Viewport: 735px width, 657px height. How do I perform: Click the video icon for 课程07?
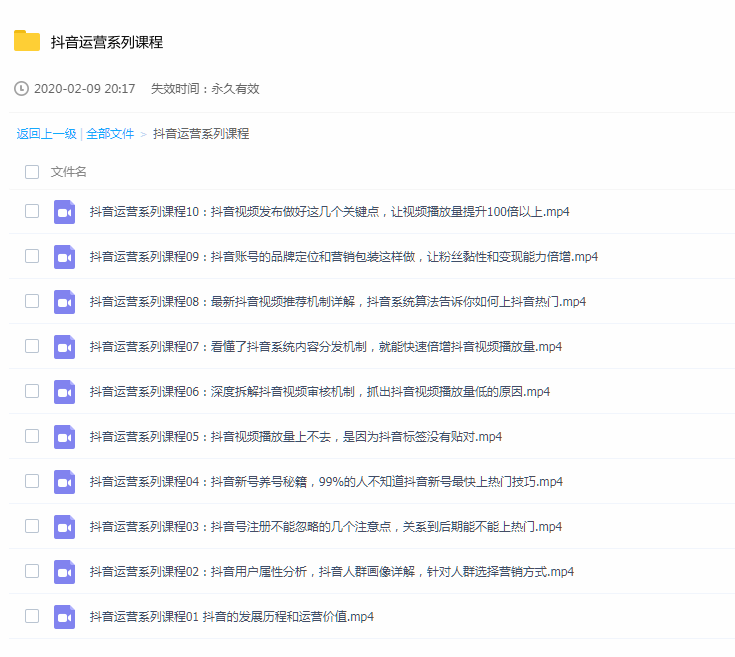[64, 347]
